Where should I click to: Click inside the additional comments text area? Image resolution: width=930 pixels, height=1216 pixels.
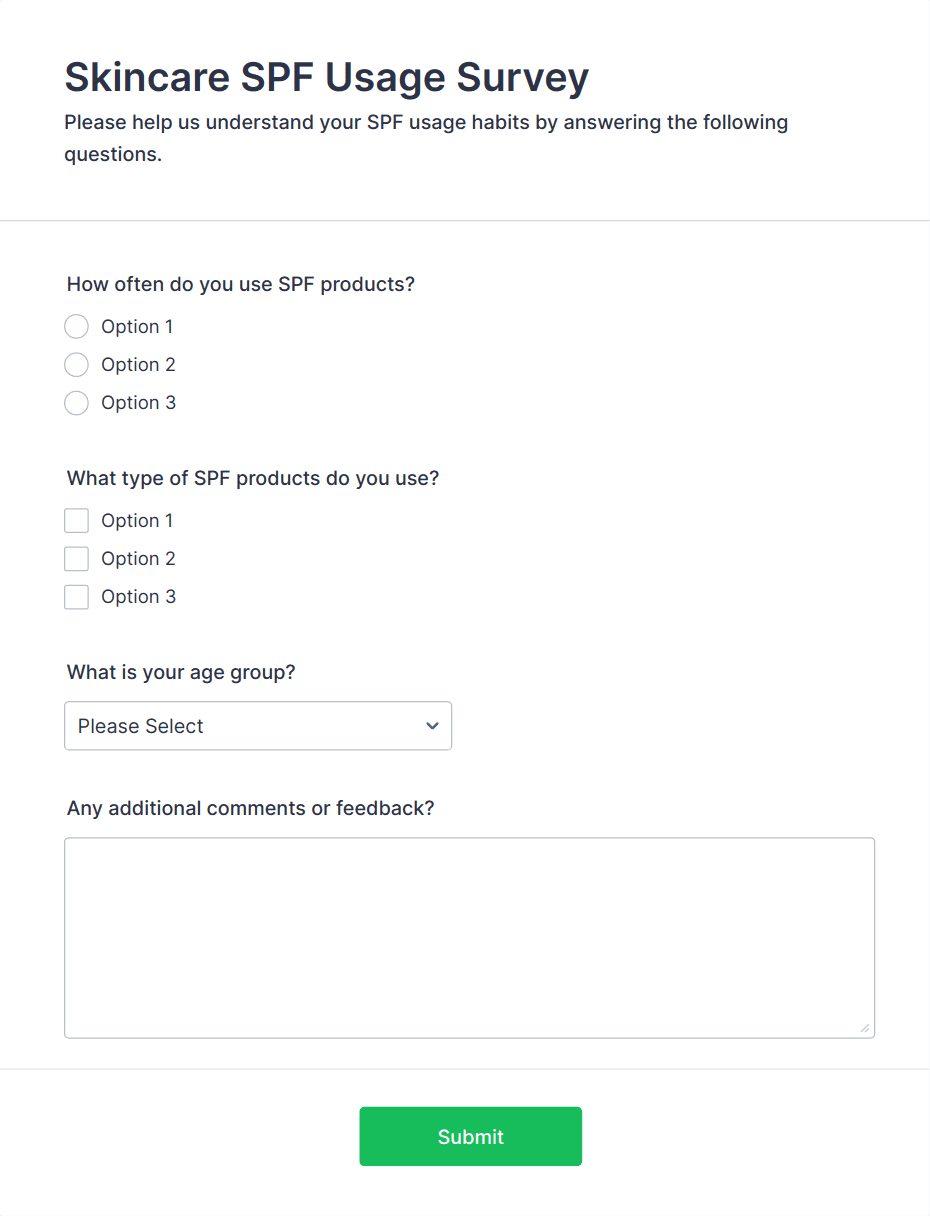(x=469, y=937)
